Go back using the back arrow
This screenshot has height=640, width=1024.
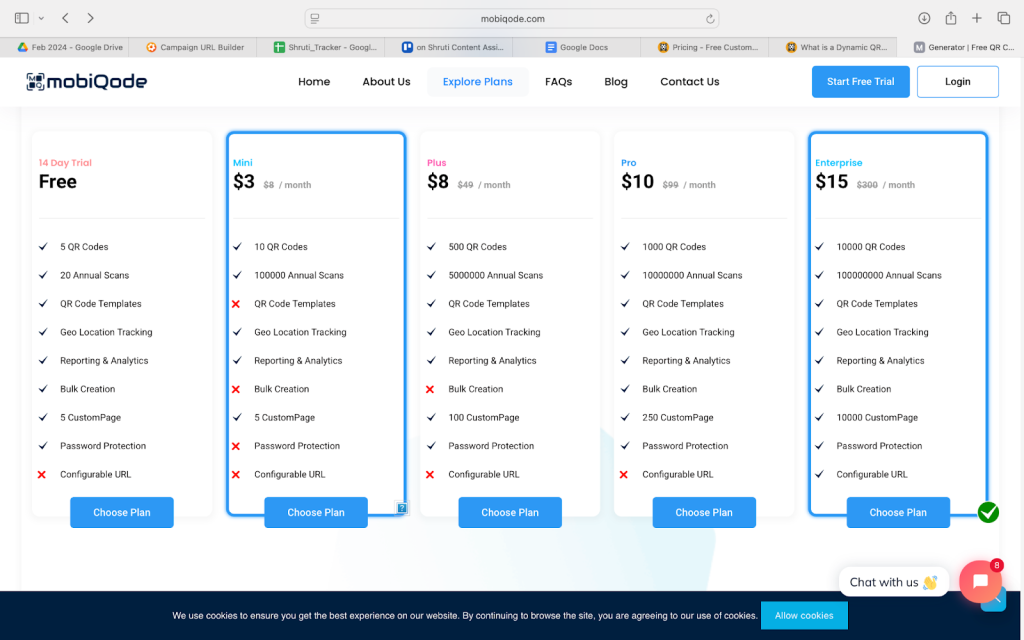click(x=65, y=18)
